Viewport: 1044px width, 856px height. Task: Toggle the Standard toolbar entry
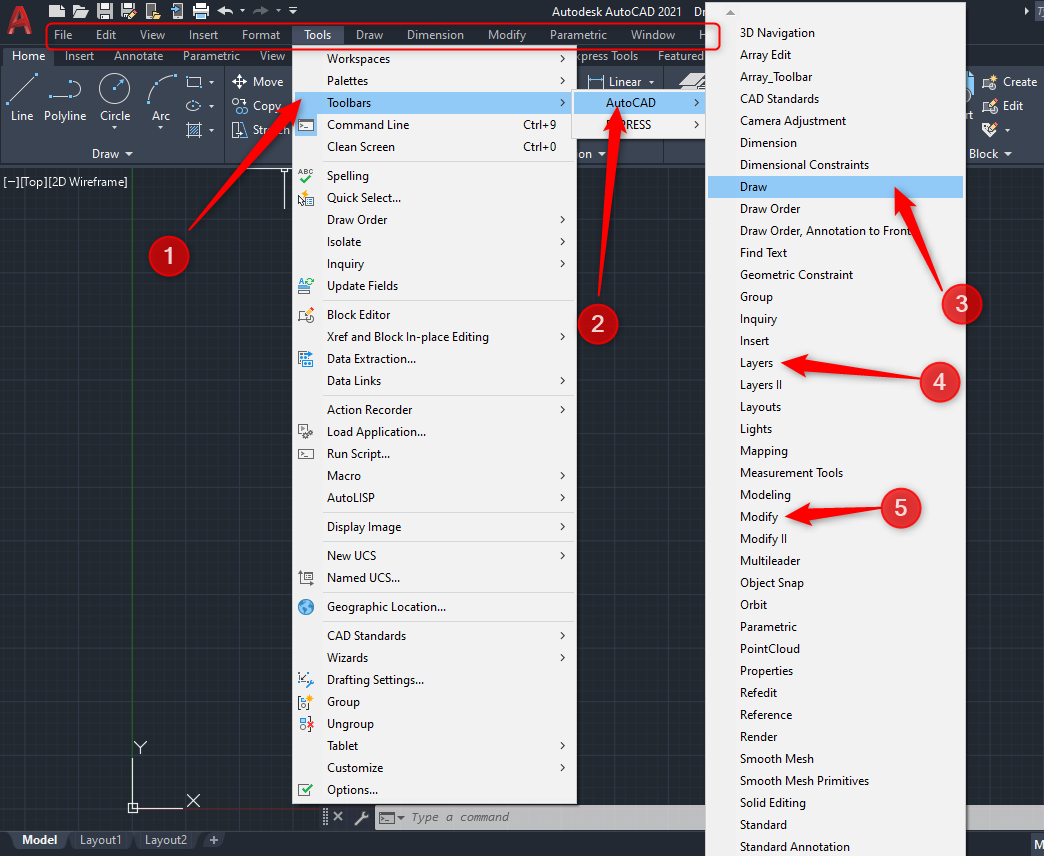[x=835, y=824]
